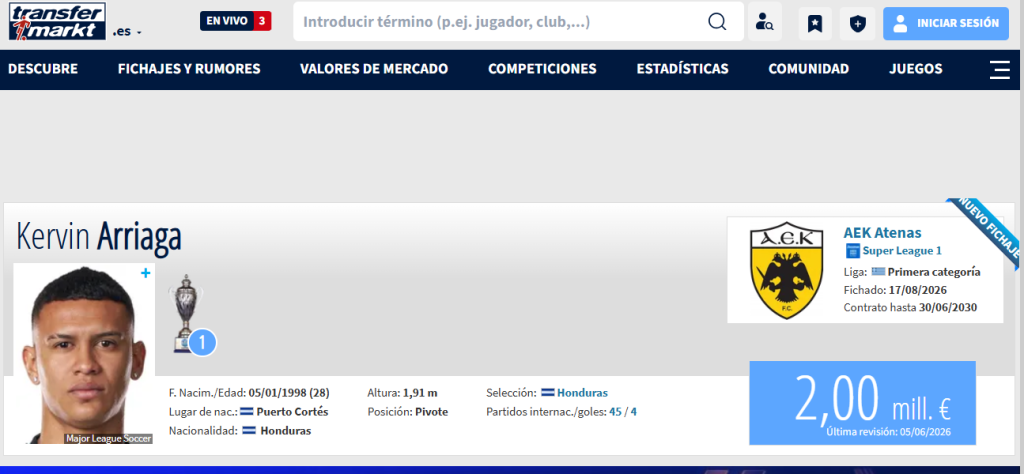Click the AEK Atenas club crest

[786, 270]
